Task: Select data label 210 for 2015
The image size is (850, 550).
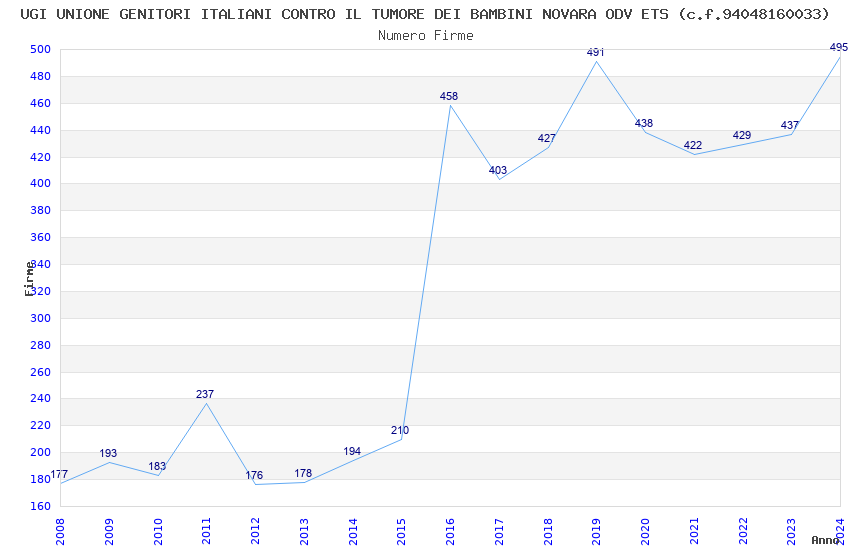Action: point(400,430)
